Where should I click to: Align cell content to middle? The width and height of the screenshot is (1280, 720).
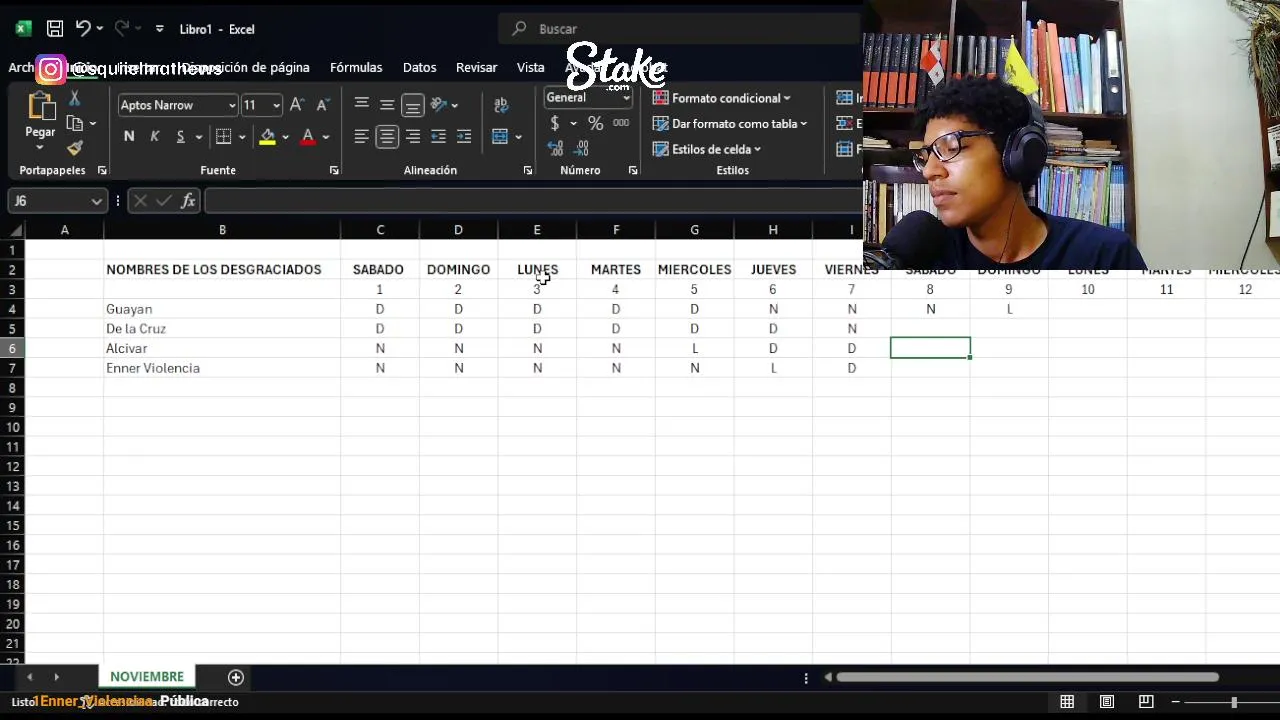point(387,104)
